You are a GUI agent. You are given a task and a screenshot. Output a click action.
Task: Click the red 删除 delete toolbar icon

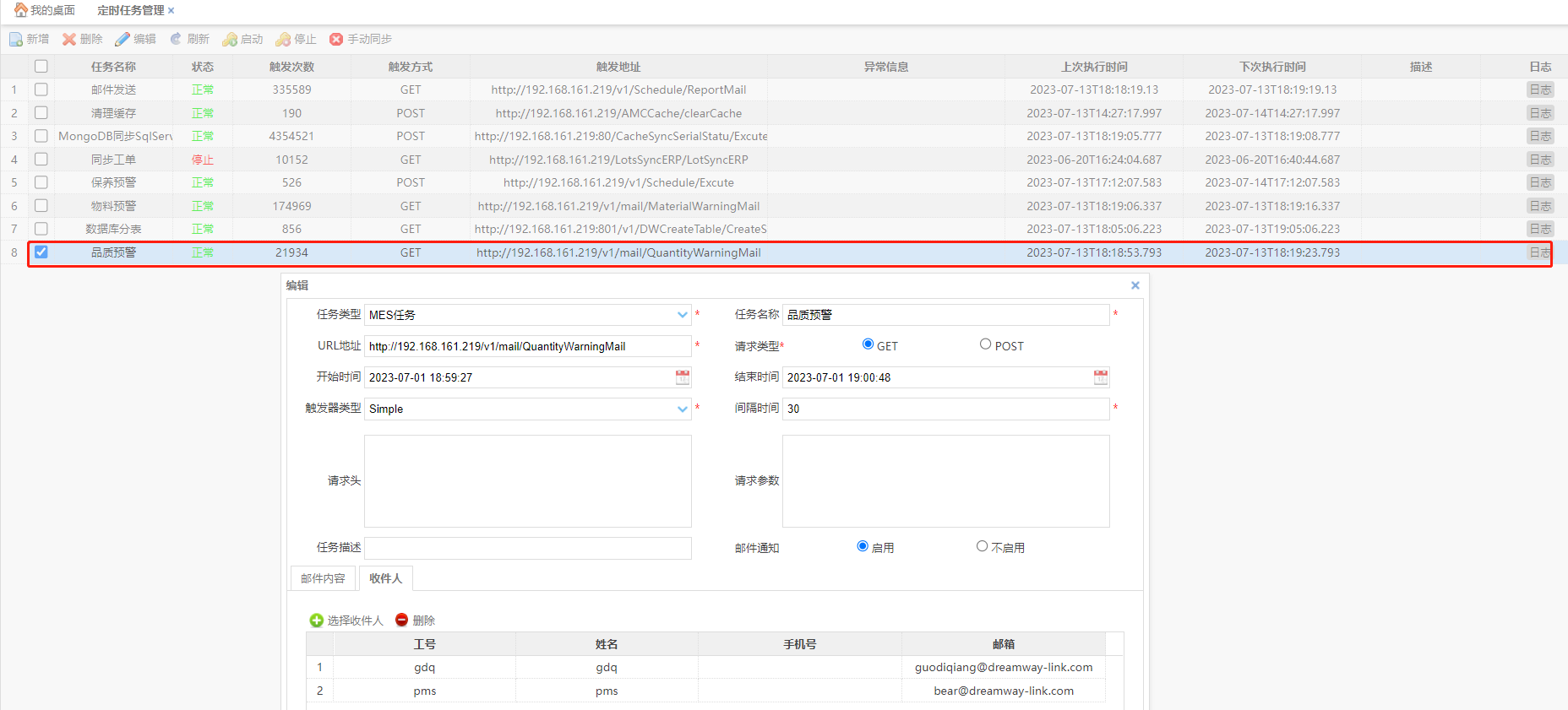coord(69,40)
